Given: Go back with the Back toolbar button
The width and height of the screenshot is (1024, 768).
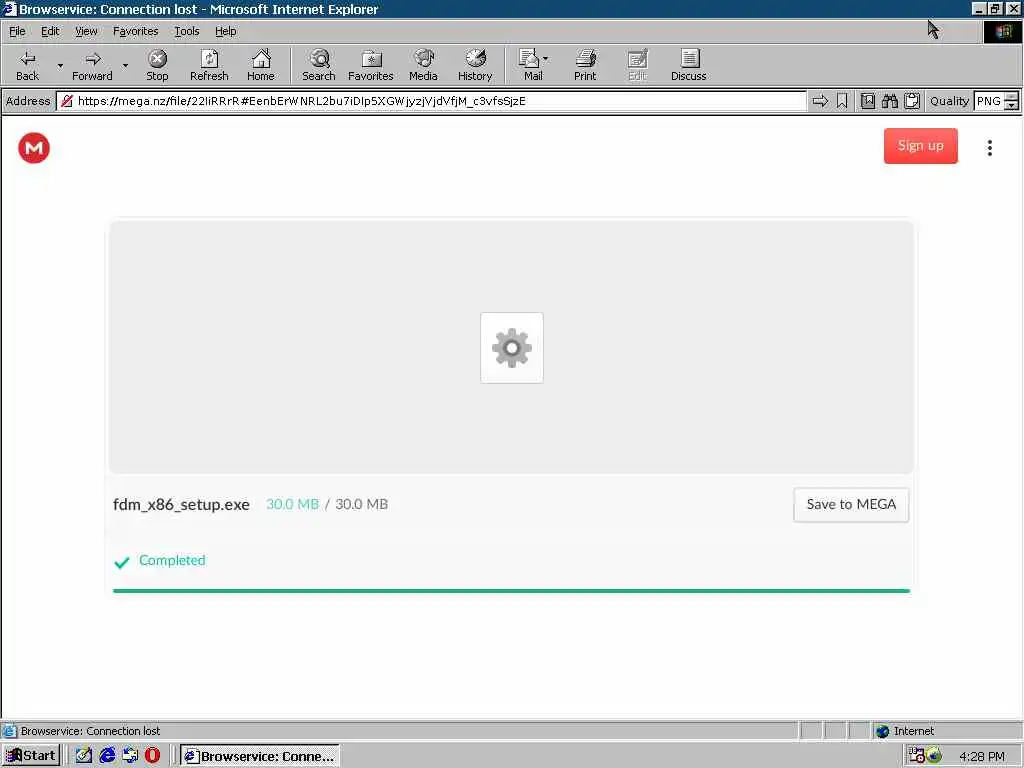Looking at the screenshot, I should [x=27, y=65].
